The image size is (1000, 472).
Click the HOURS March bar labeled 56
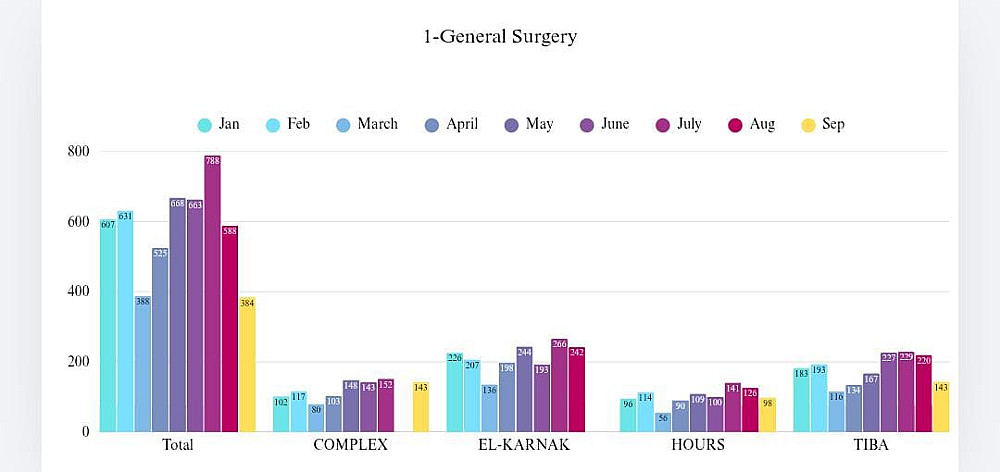[663, 422]
